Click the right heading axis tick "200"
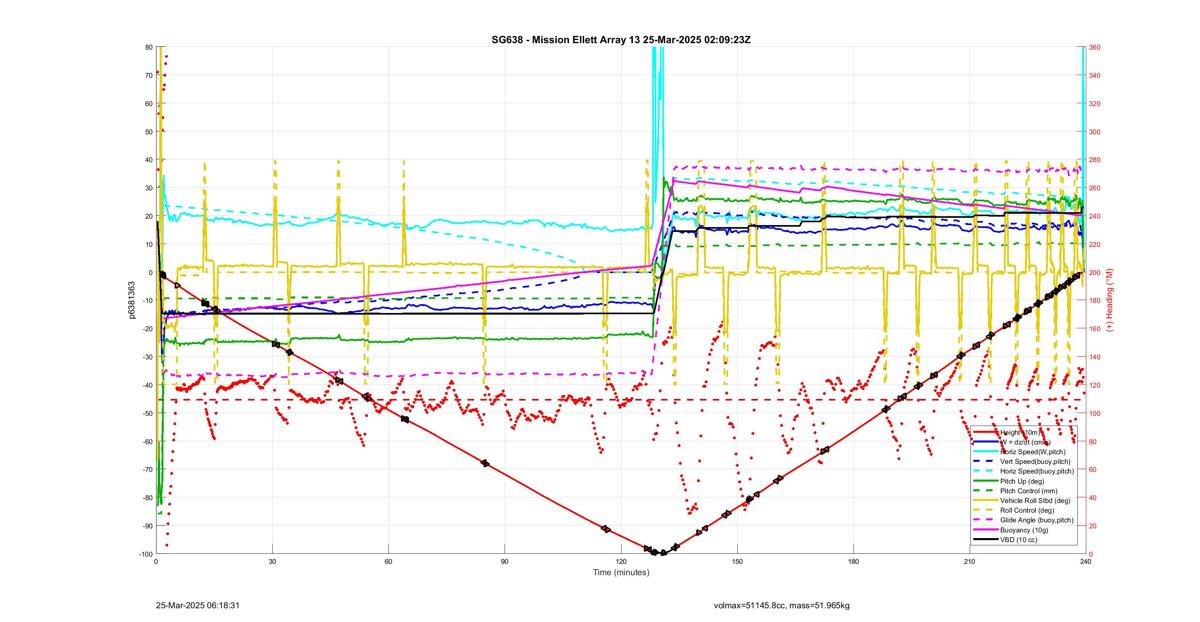Viewport: 1200px width, 622px height. point(1095,273)
